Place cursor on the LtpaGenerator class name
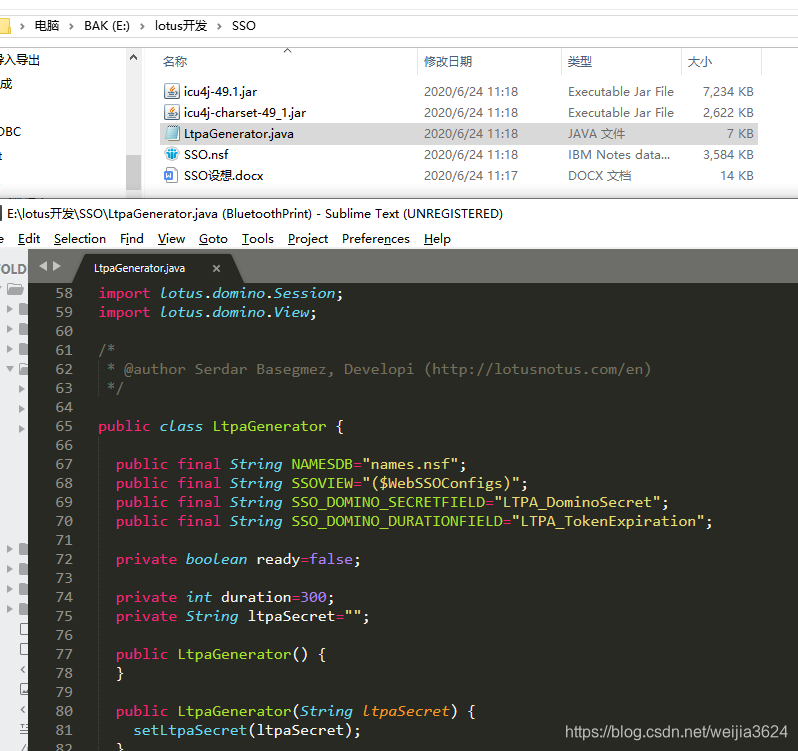 (269, 426)
